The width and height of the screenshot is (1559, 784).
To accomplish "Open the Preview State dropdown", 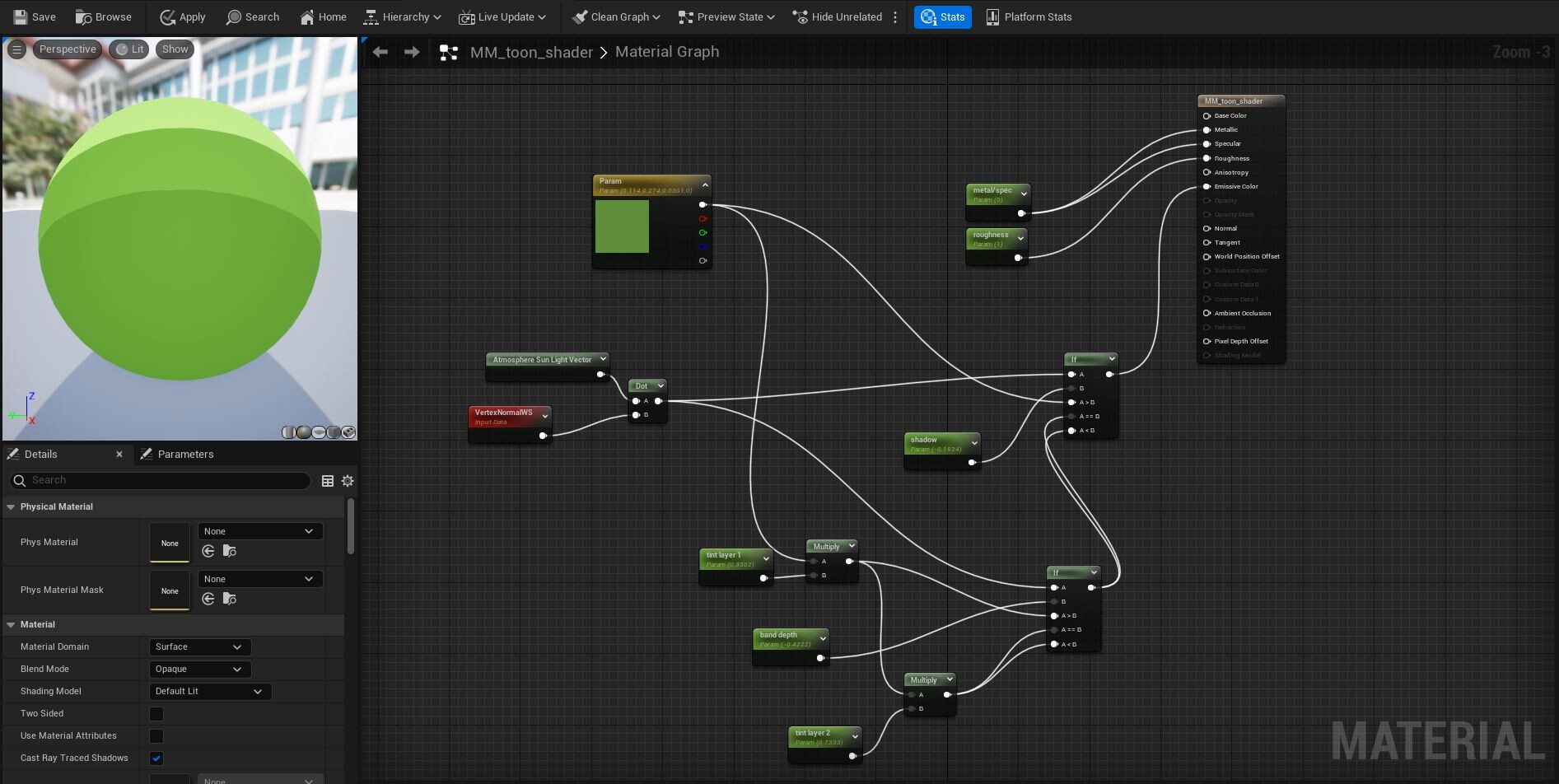I will [726, 16].
